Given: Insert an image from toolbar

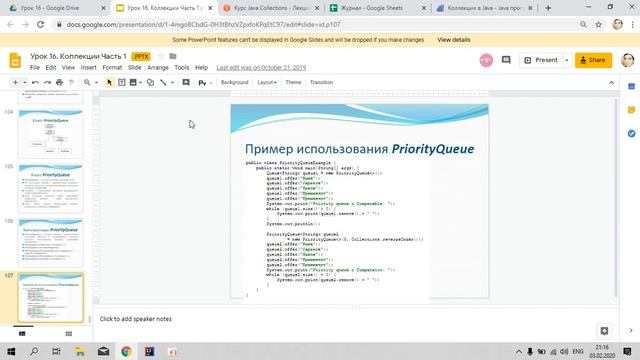Looking at the screenshot, I should click(133, 82).
